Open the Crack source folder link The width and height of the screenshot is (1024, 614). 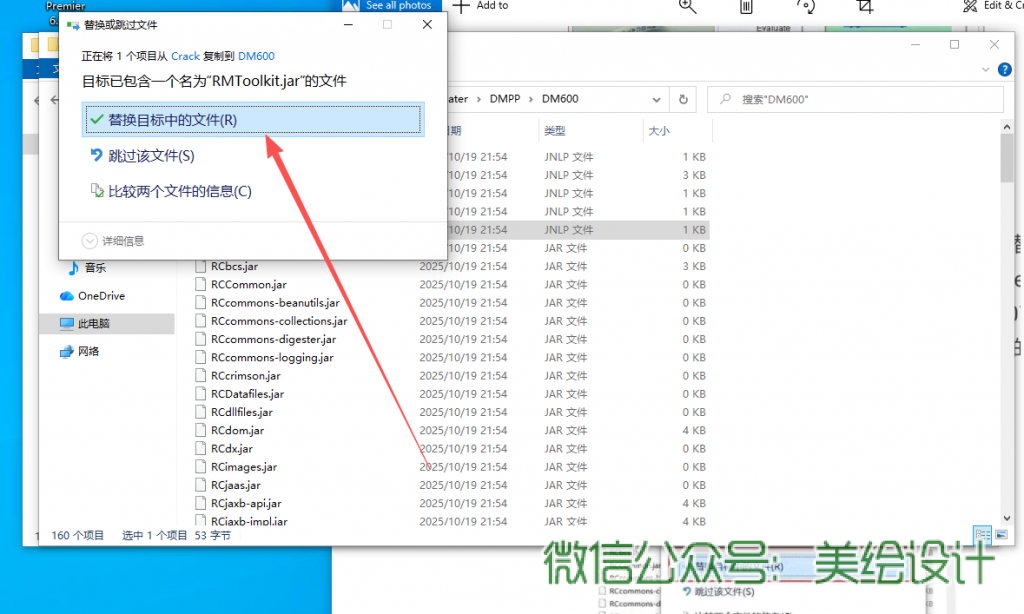[x=185, y=56]
